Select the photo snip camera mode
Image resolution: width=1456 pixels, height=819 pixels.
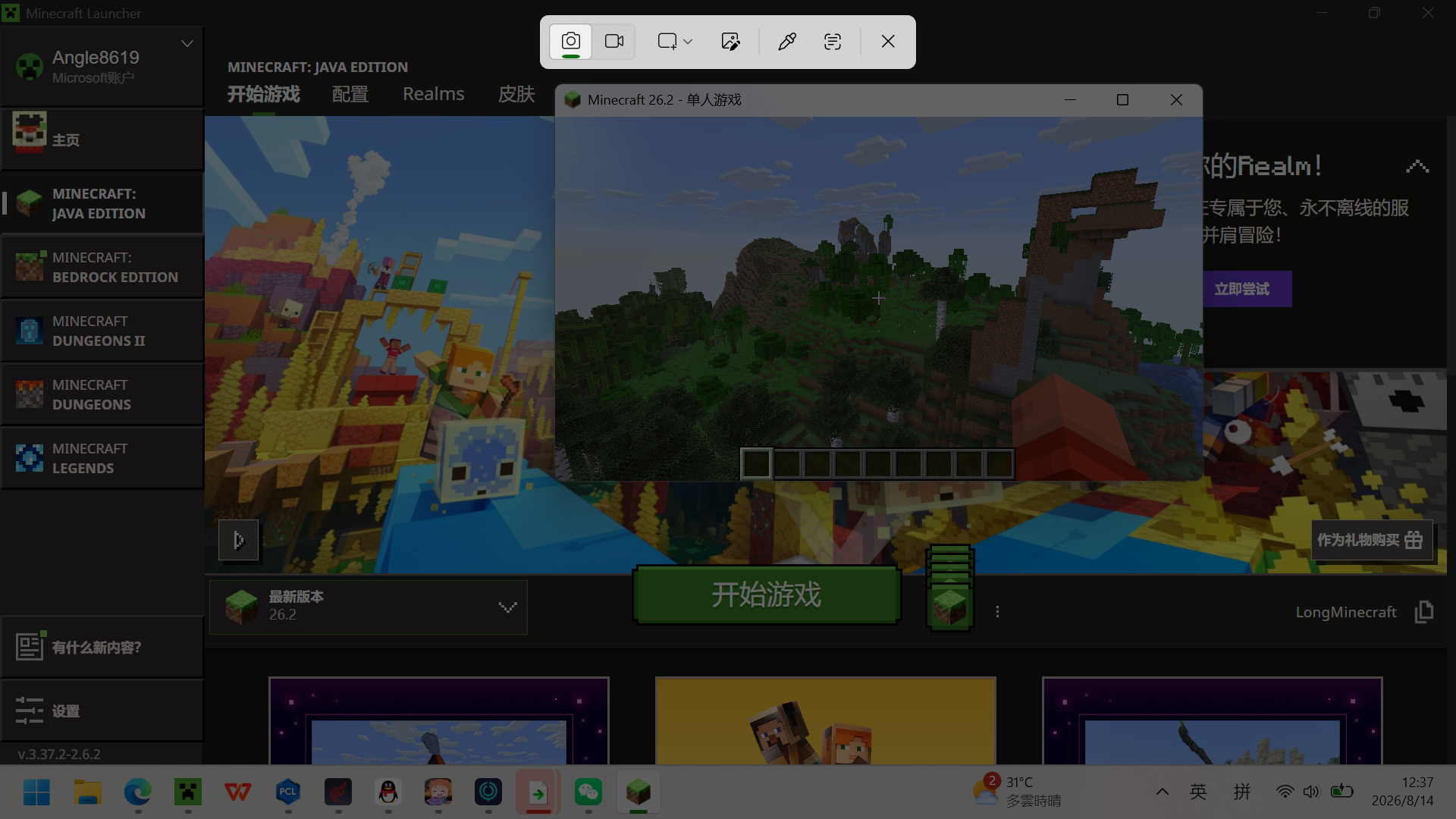(x=571, y=42)
